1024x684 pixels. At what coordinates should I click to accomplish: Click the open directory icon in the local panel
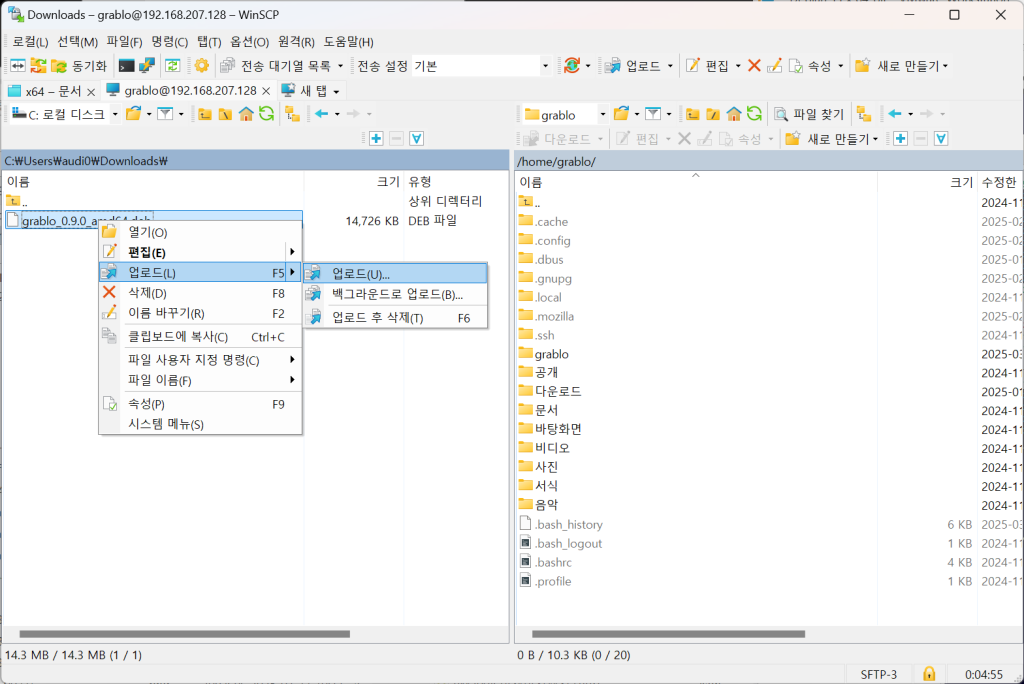pos(134,114)
